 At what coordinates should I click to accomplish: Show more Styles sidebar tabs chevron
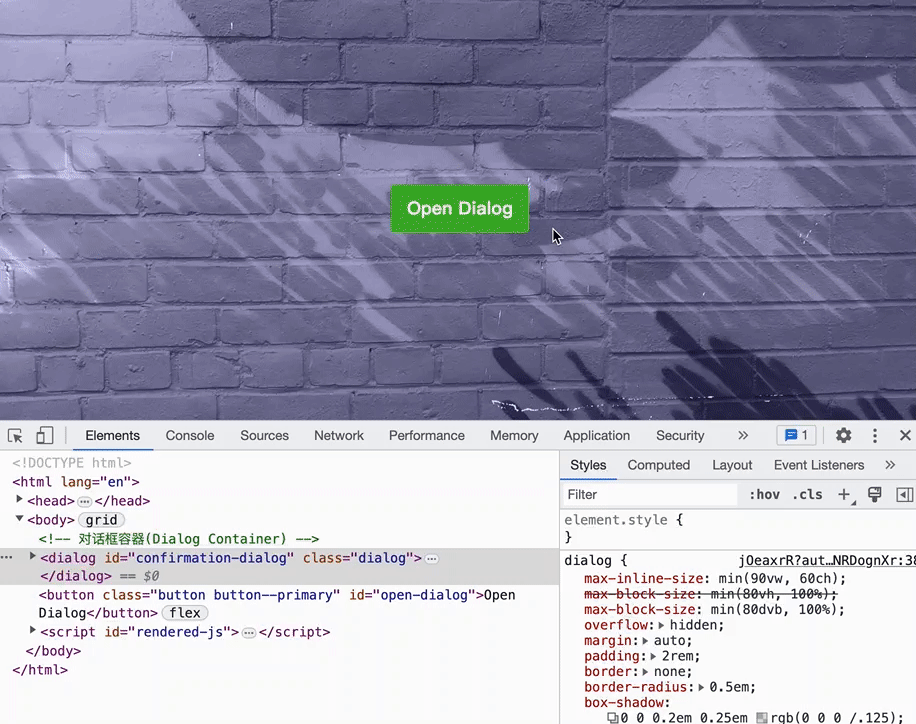(890, 465)
